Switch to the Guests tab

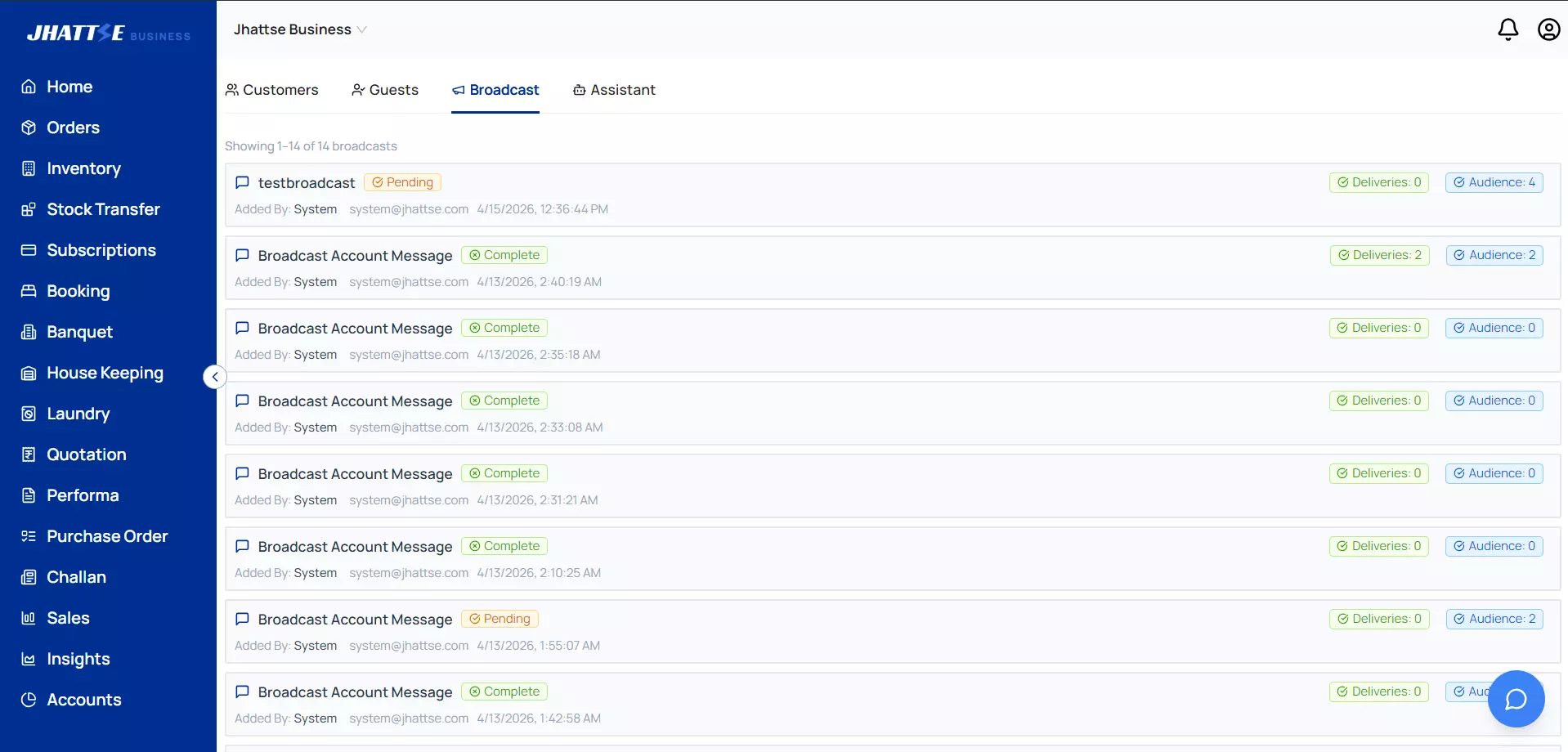(385, 90)
